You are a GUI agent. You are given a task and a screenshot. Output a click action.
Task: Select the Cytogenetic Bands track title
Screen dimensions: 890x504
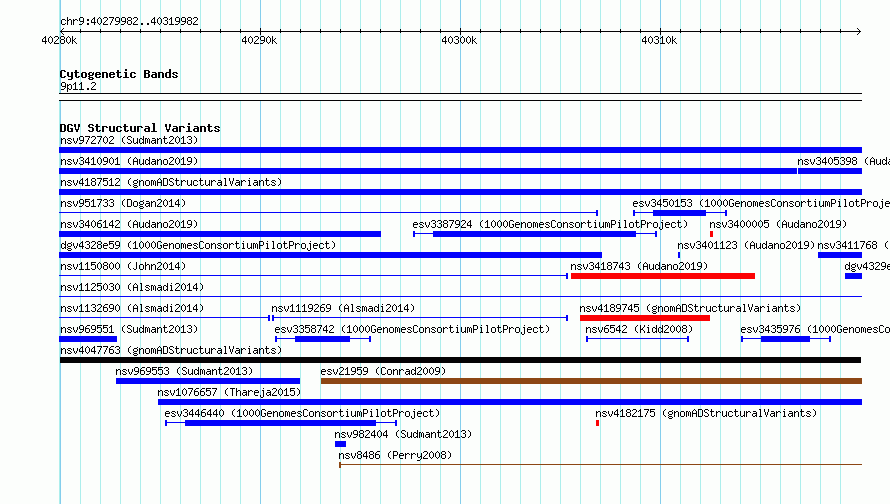(x=119, y=74)
